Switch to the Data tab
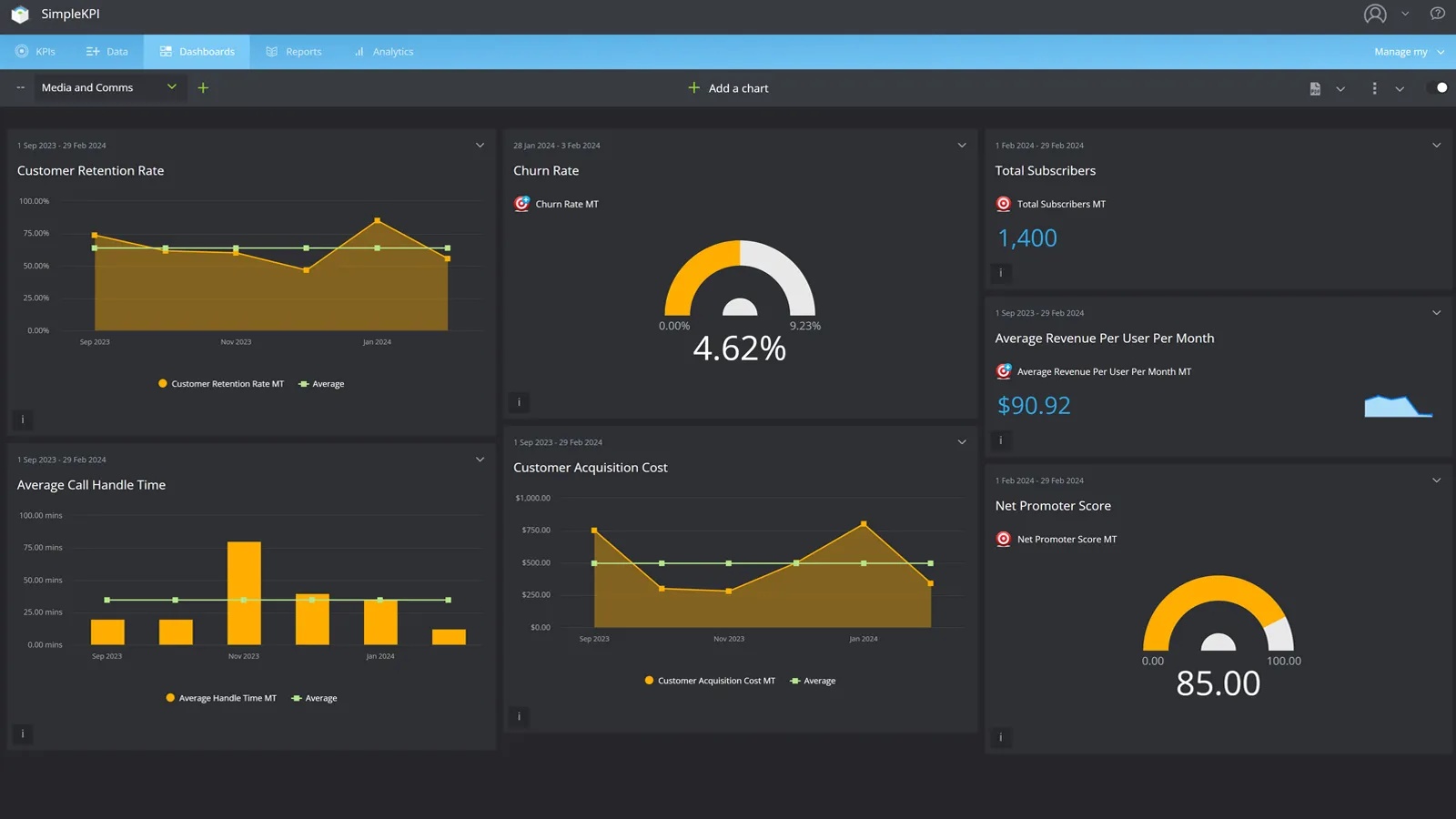Image resolution: width=1456 pixels, height=819 pixels. [106, 52]
